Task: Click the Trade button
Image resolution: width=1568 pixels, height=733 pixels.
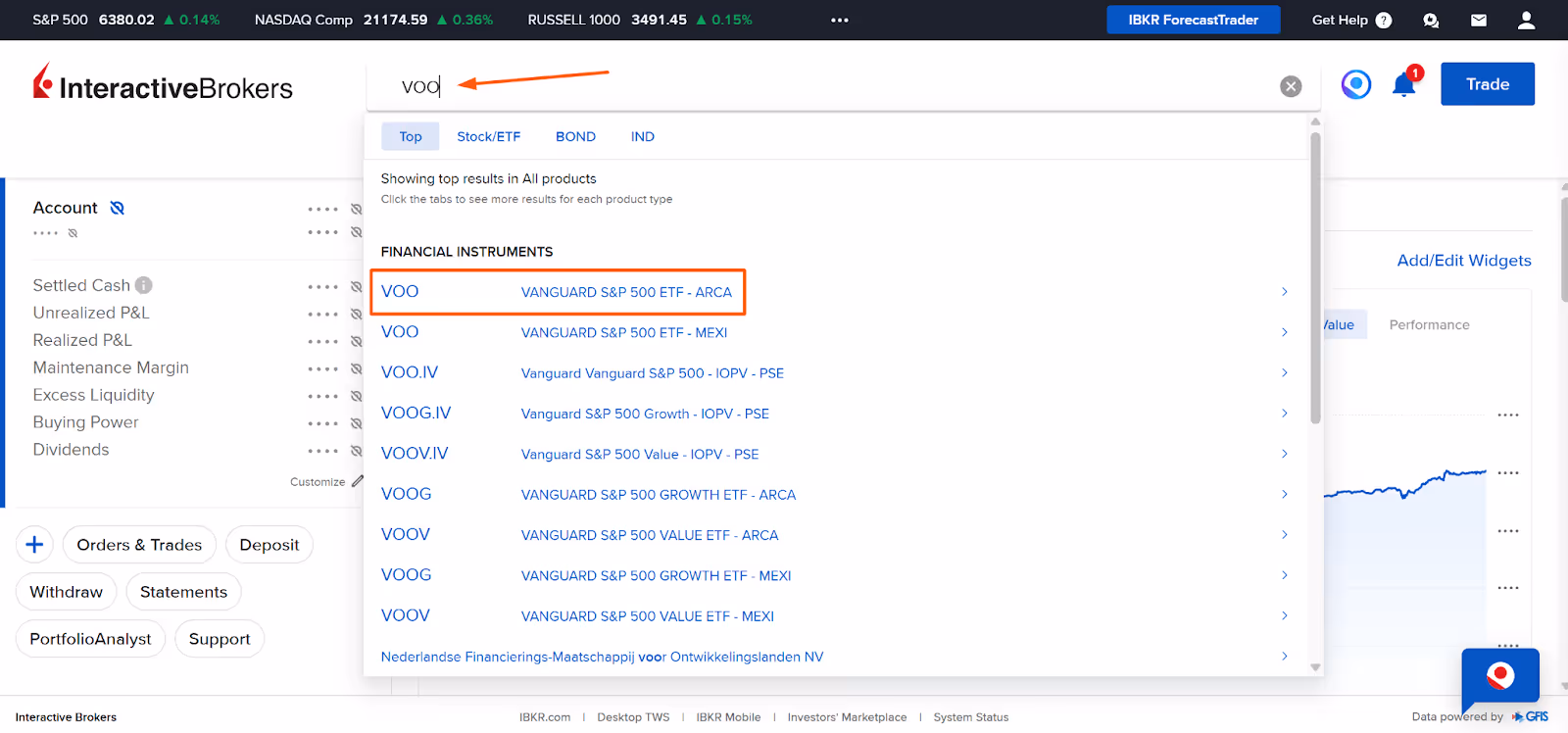Action: (1488, 84)
